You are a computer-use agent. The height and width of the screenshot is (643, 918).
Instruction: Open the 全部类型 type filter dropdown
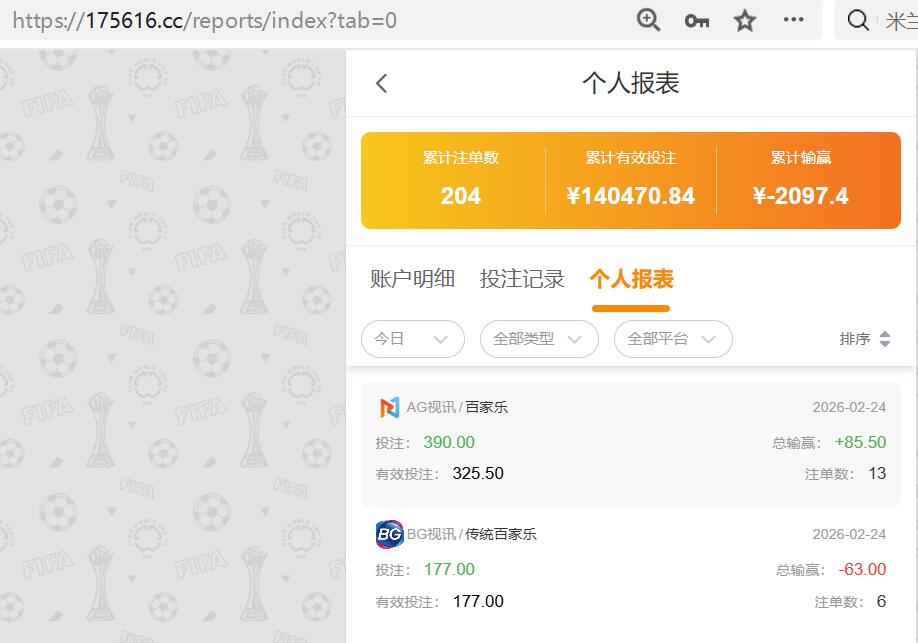(539, 339)
